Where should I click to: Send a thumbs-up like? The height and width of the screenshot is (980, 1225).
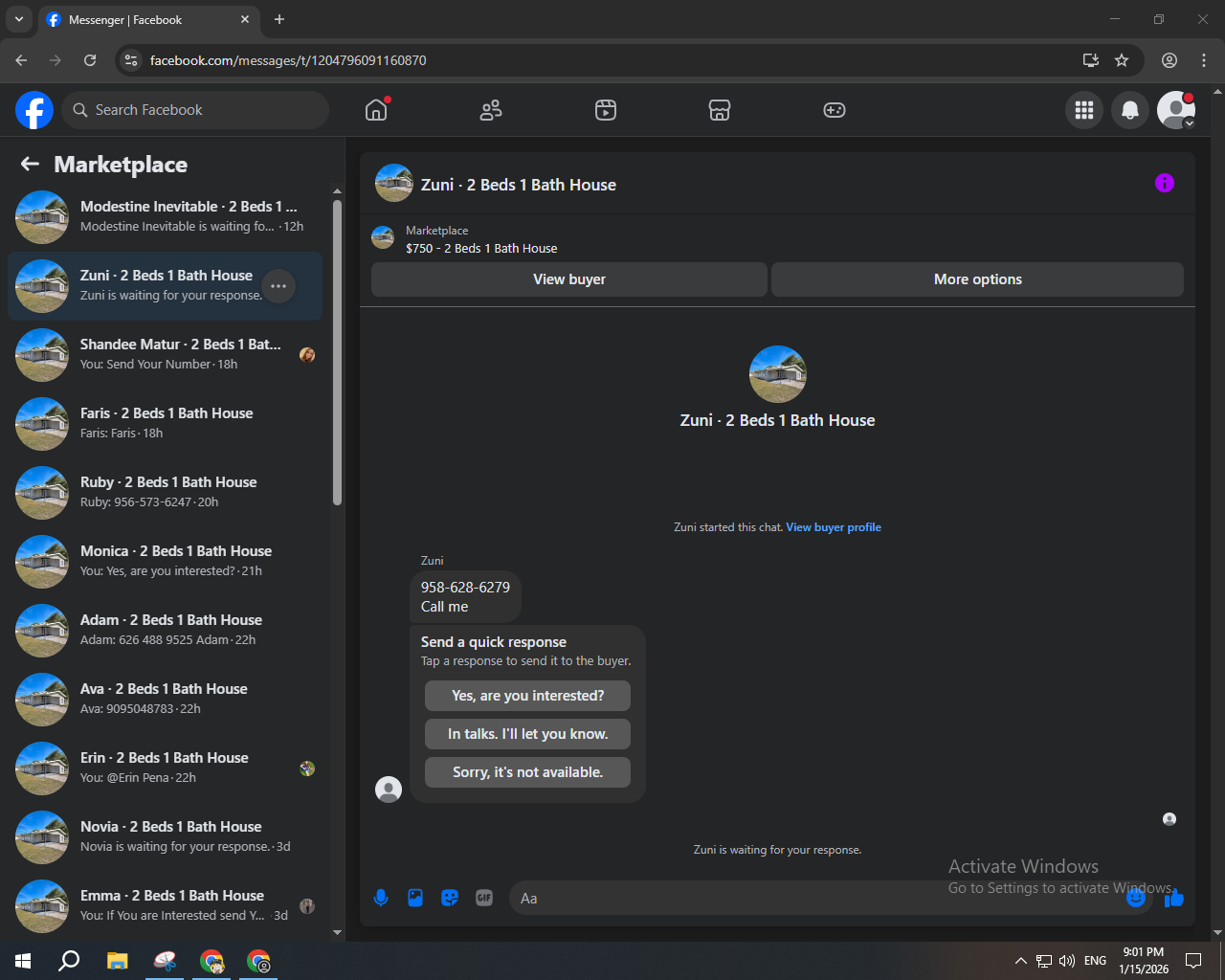point(1175,899)
